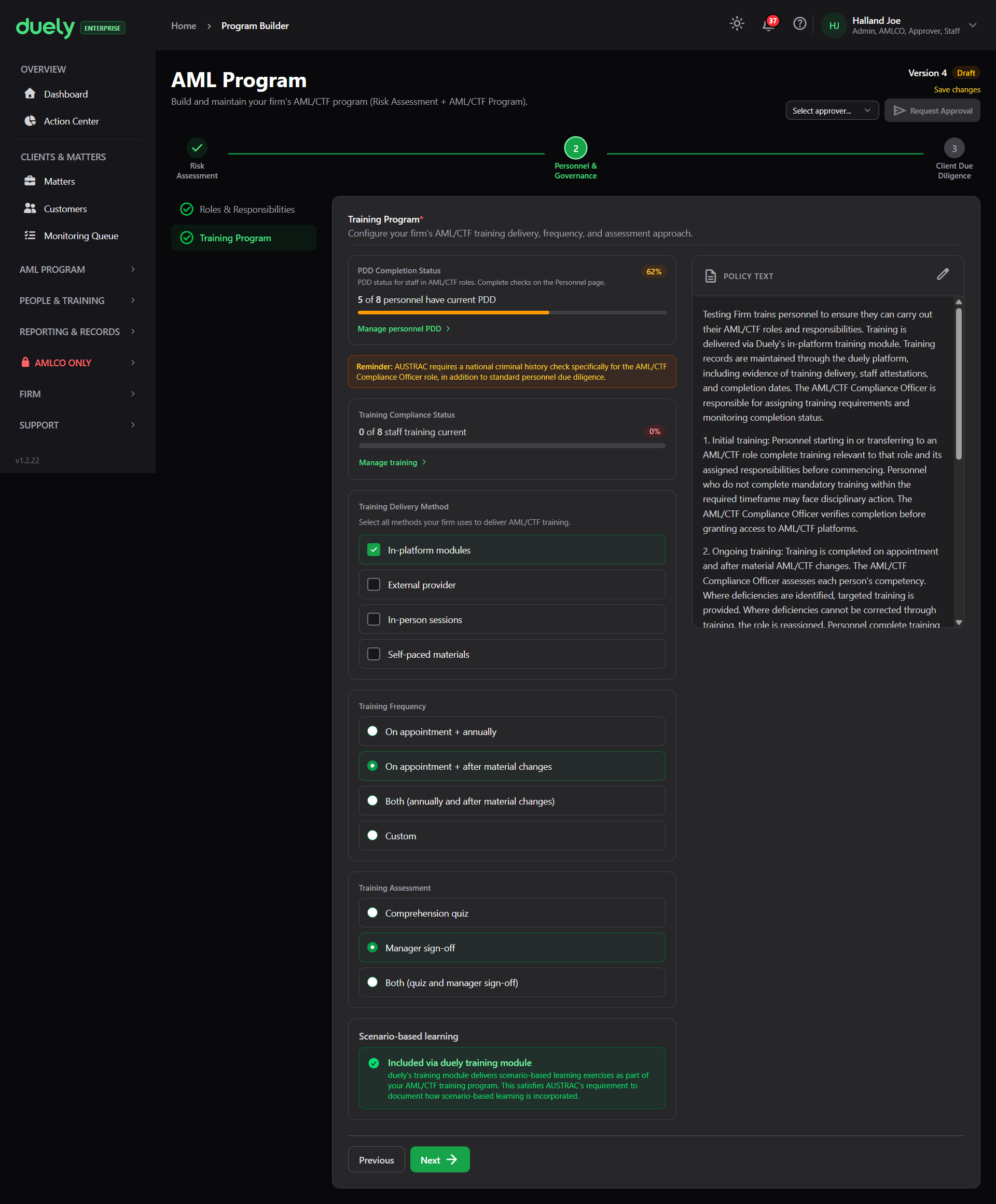
Task: Toggle the light theme sun icon
Action: point(737,23)
